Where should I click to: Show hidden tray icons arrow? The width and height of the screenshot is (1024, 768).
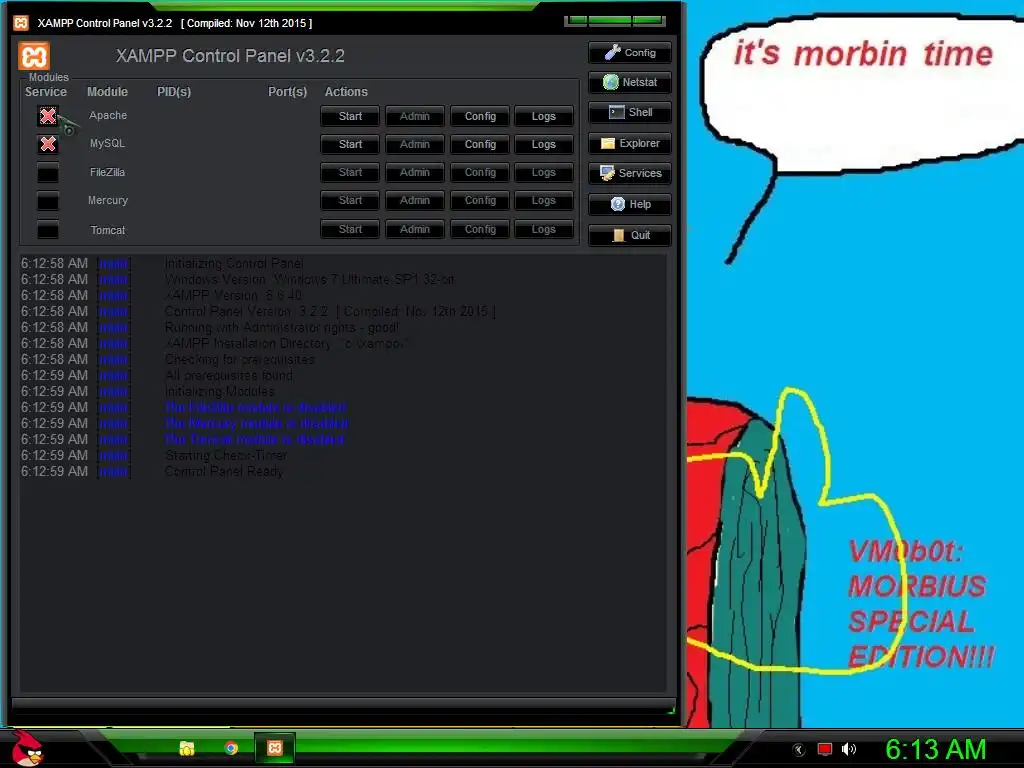[x=799, y=750]
